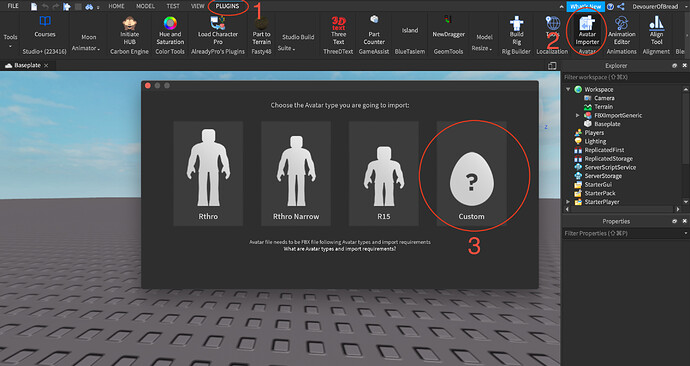Switch to the TEST tab

click(173, 6)
